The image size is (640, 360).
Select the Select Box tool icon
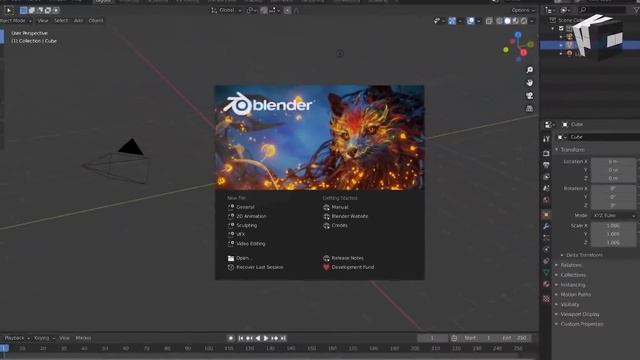(x=9, y=10)
